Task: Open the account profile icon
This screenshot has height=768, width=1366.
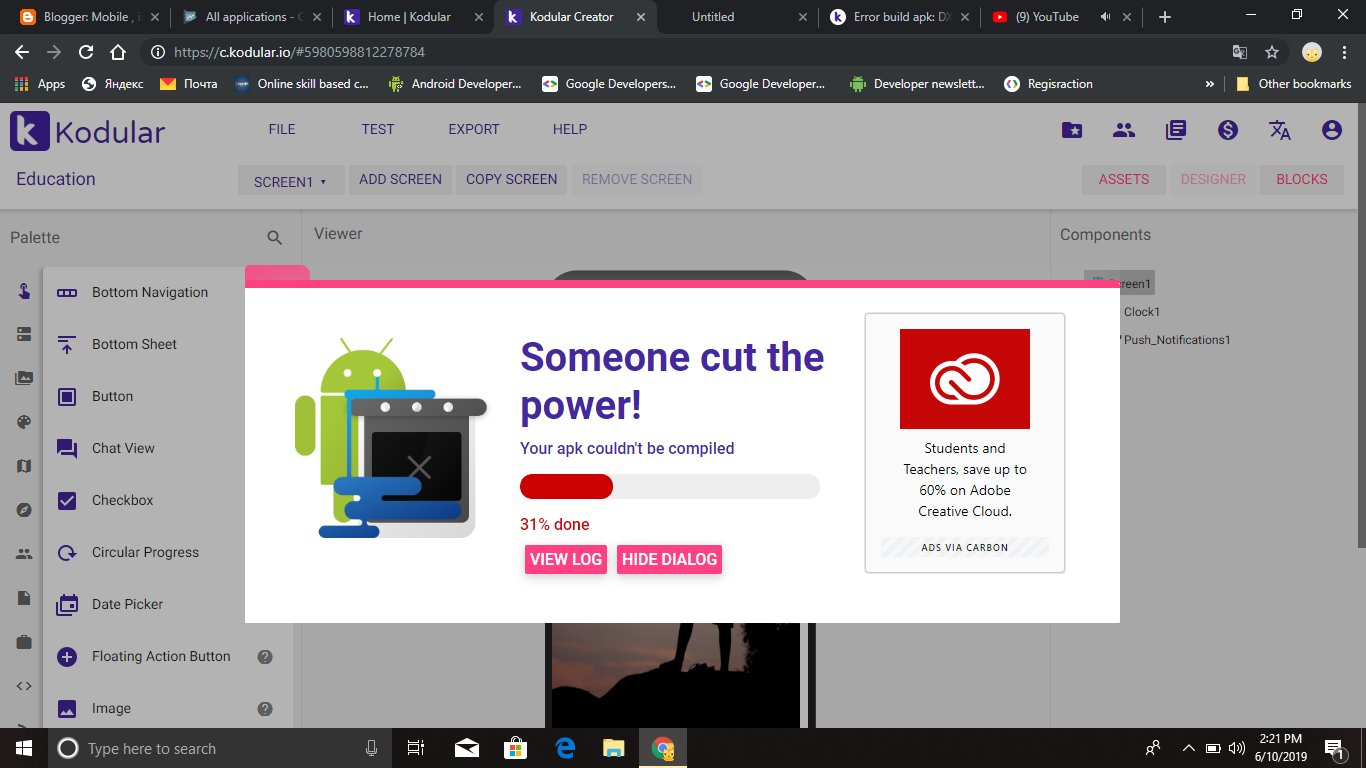Action: click(x=1331, y=130)
